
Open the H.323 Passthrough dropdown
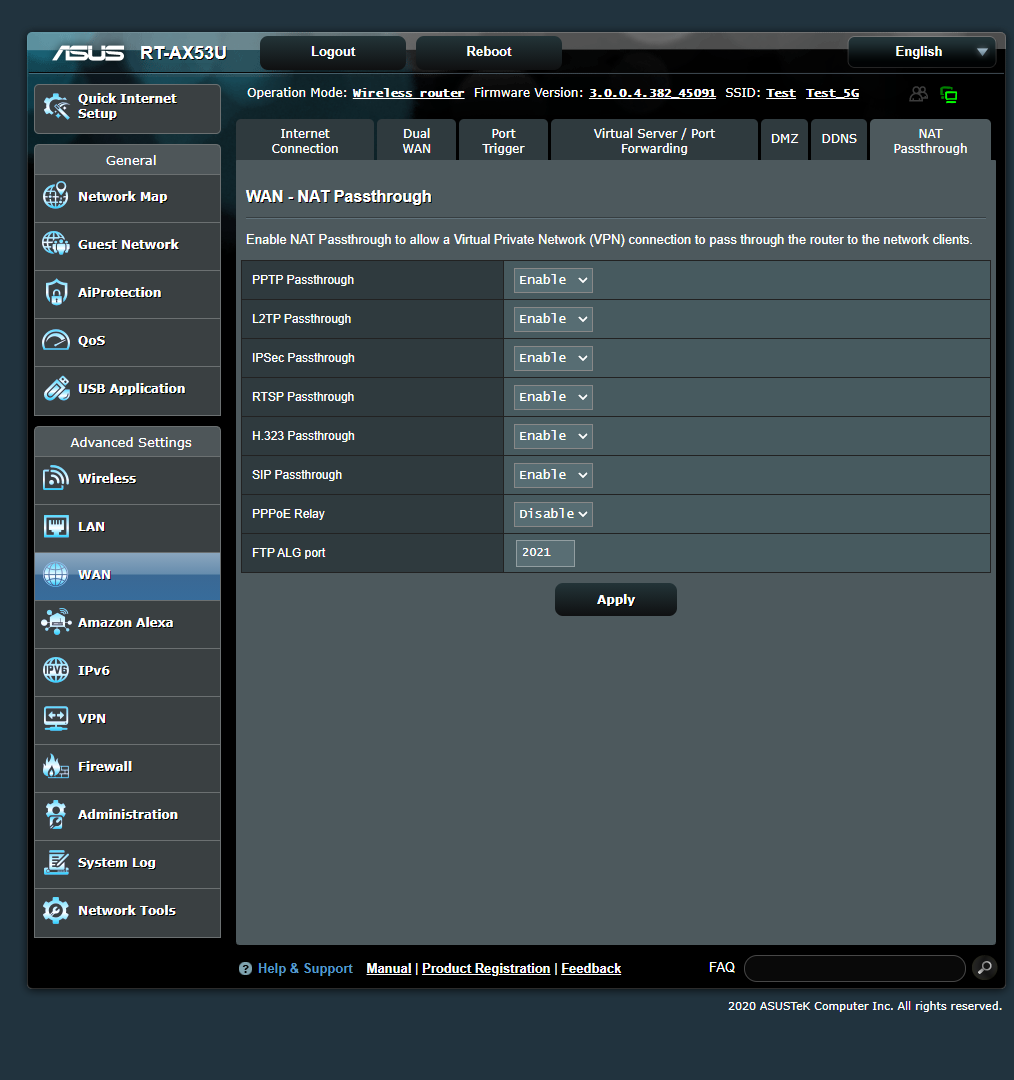click(x=553, y=436)
